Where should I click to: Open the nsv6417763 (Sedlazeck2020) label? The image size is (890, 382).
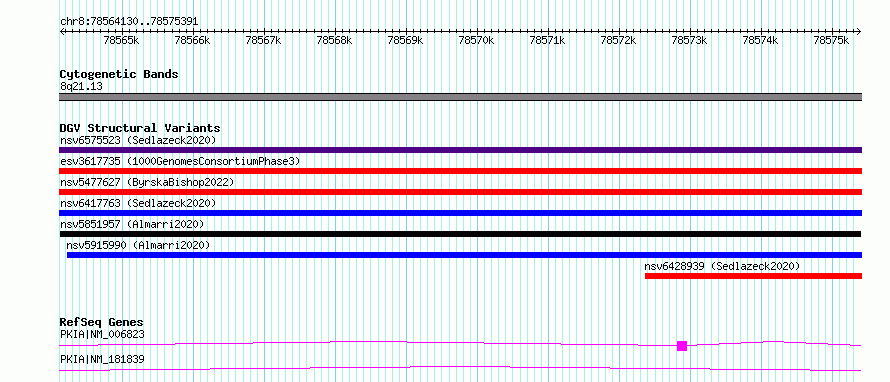pos(138,203)
